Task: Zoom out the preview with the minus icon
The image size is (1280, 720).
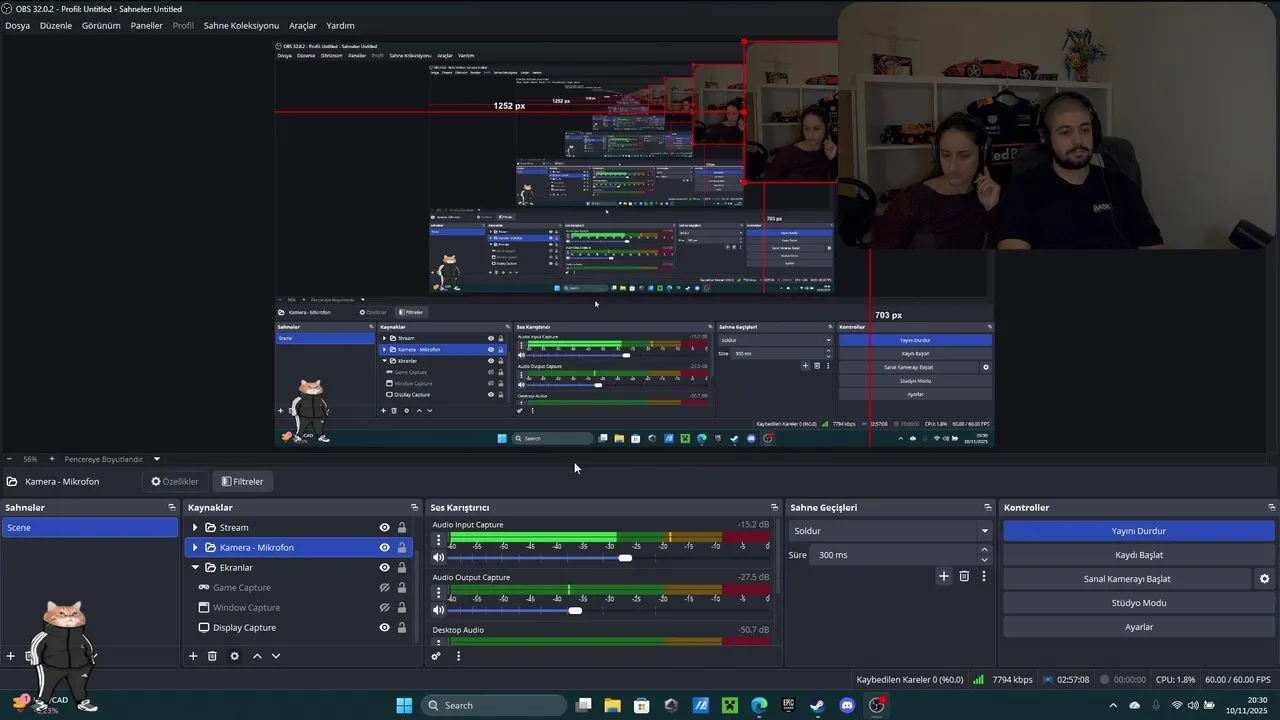Action: (9, 459)
